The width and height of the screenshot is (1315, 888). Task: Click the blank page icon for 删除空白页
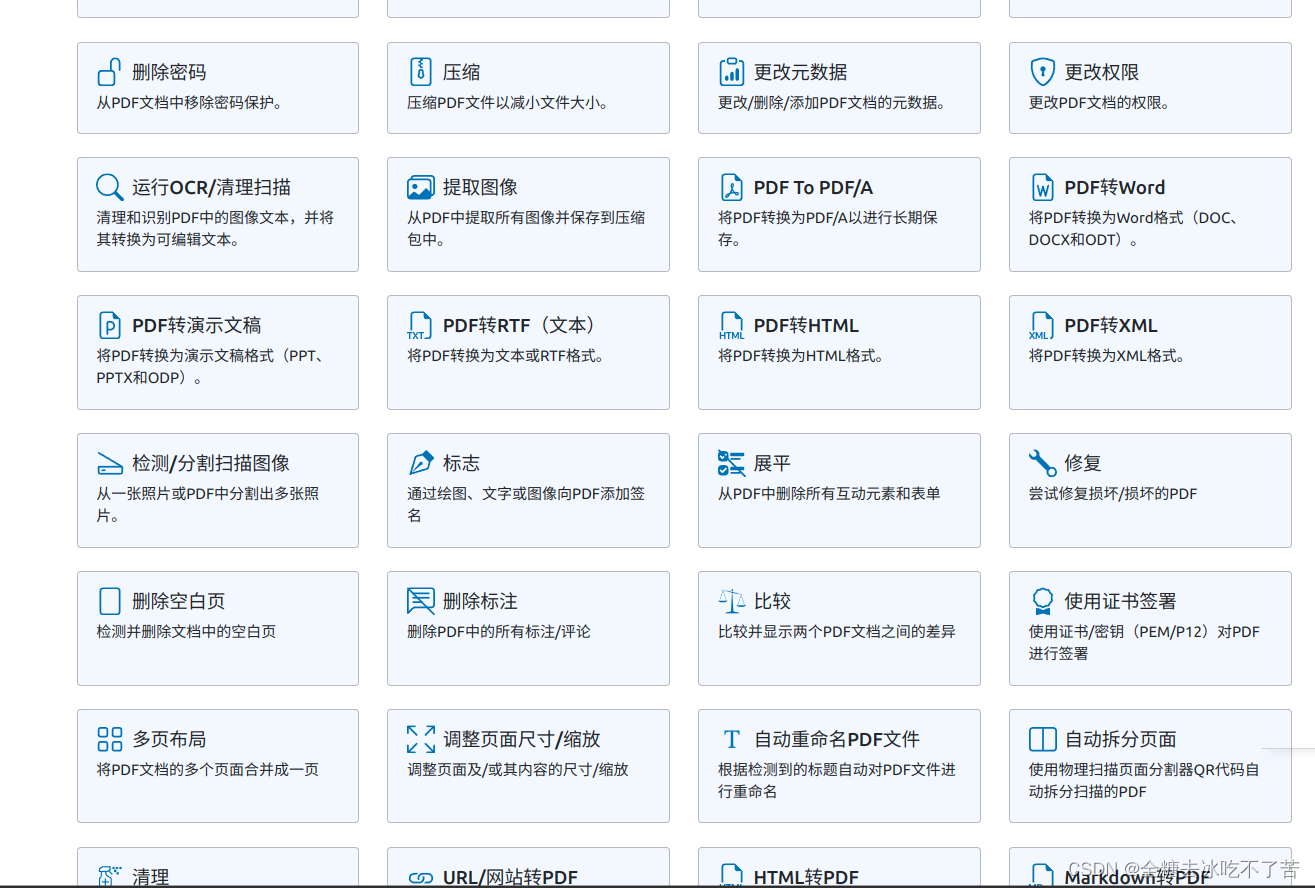[109, 601]
